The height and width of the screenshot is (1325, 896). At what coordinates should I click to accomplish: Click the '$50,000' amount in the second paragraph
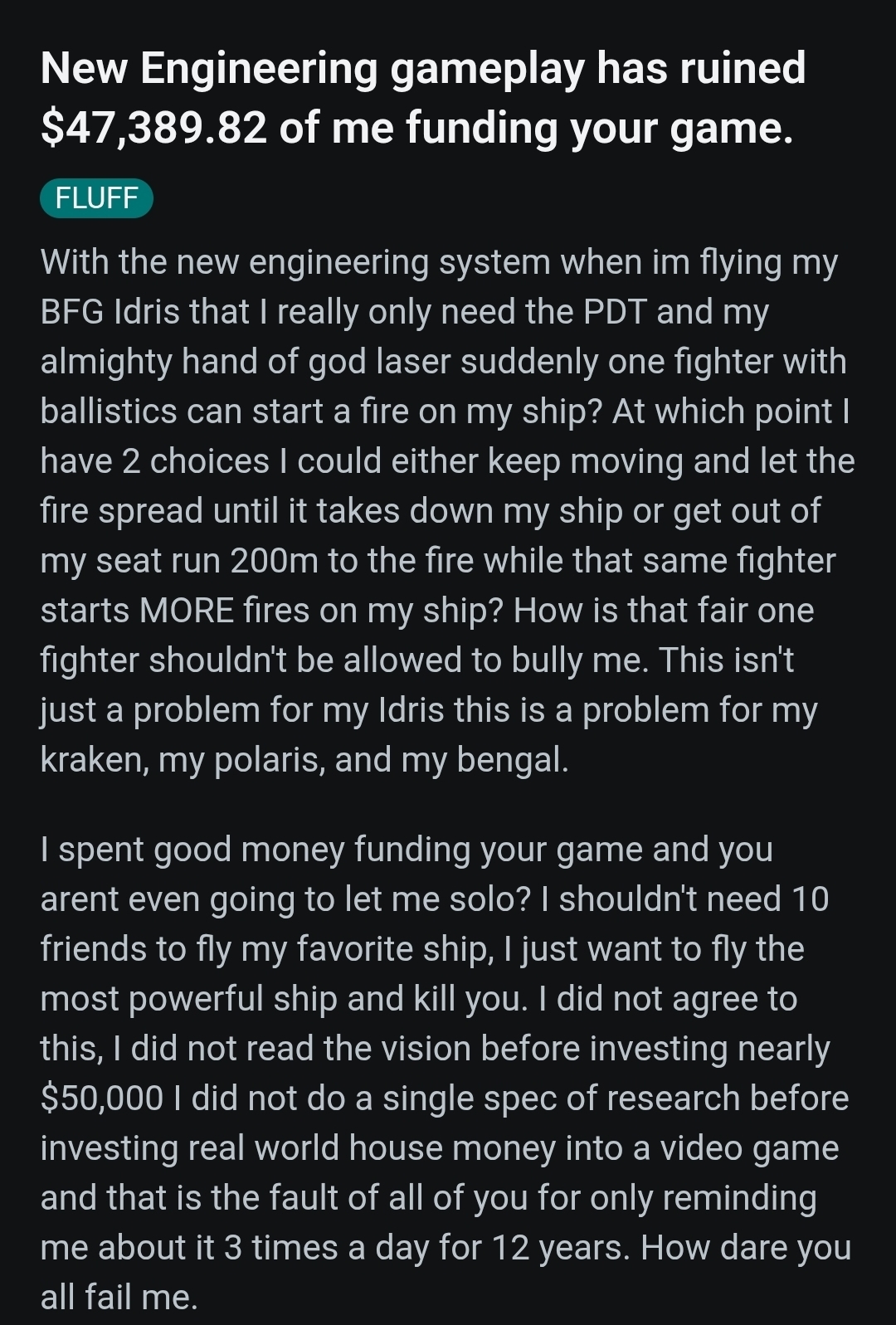tap(101, 1098)
